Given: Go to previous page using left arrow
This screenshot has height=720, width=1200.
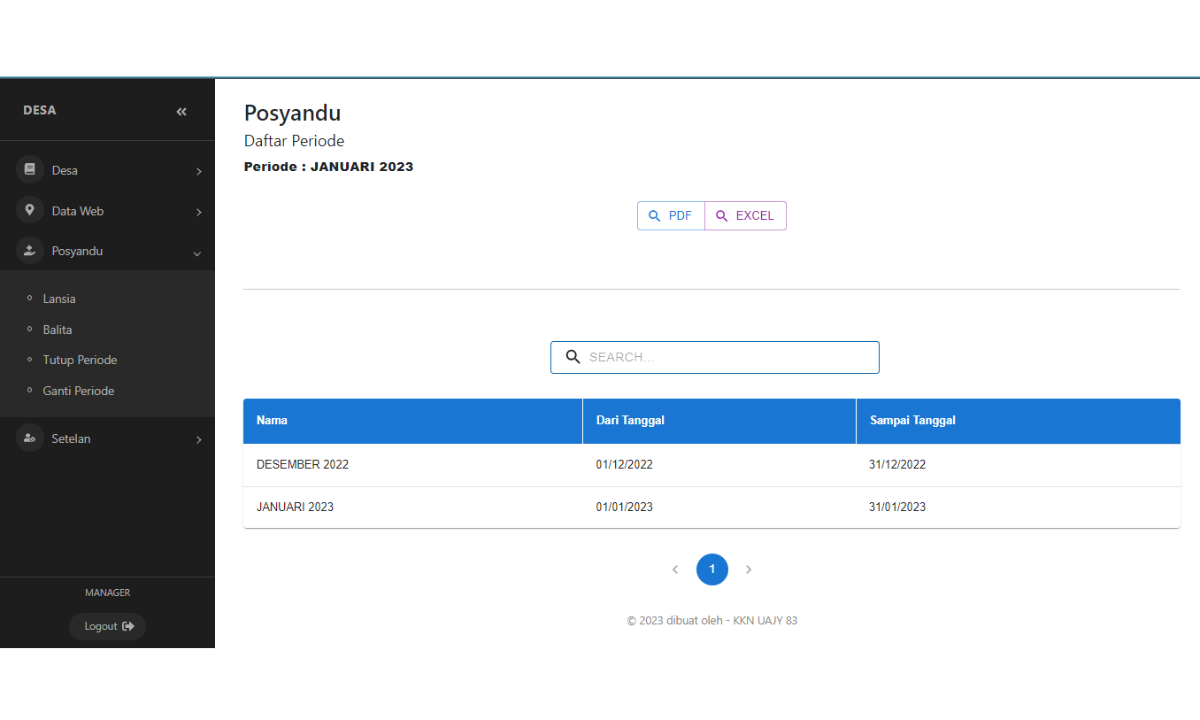Looking at the screenshot, I should pos(675,569).
